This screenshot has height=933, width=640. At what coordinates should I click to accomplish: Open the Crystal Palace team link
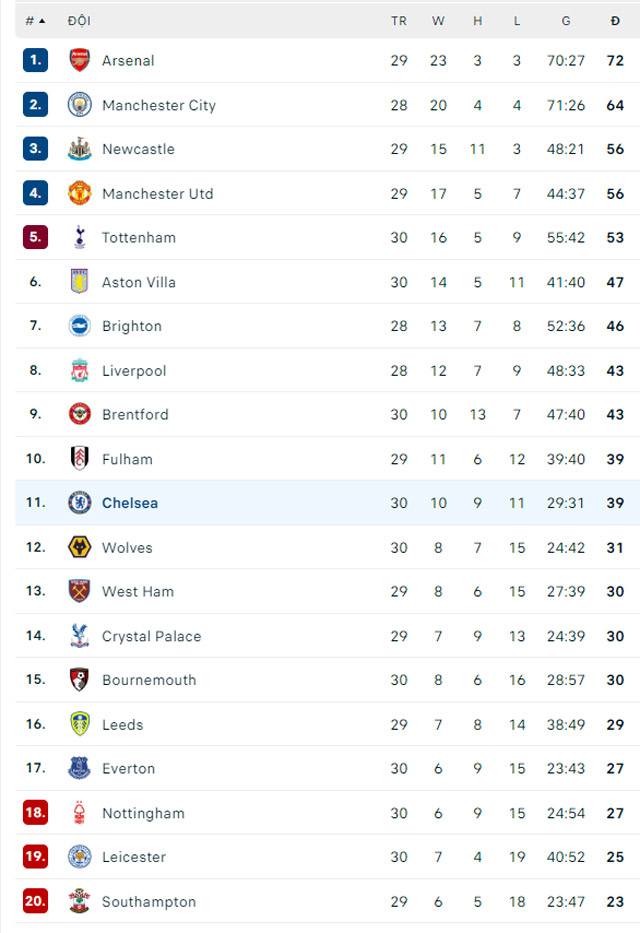(151, 636)
